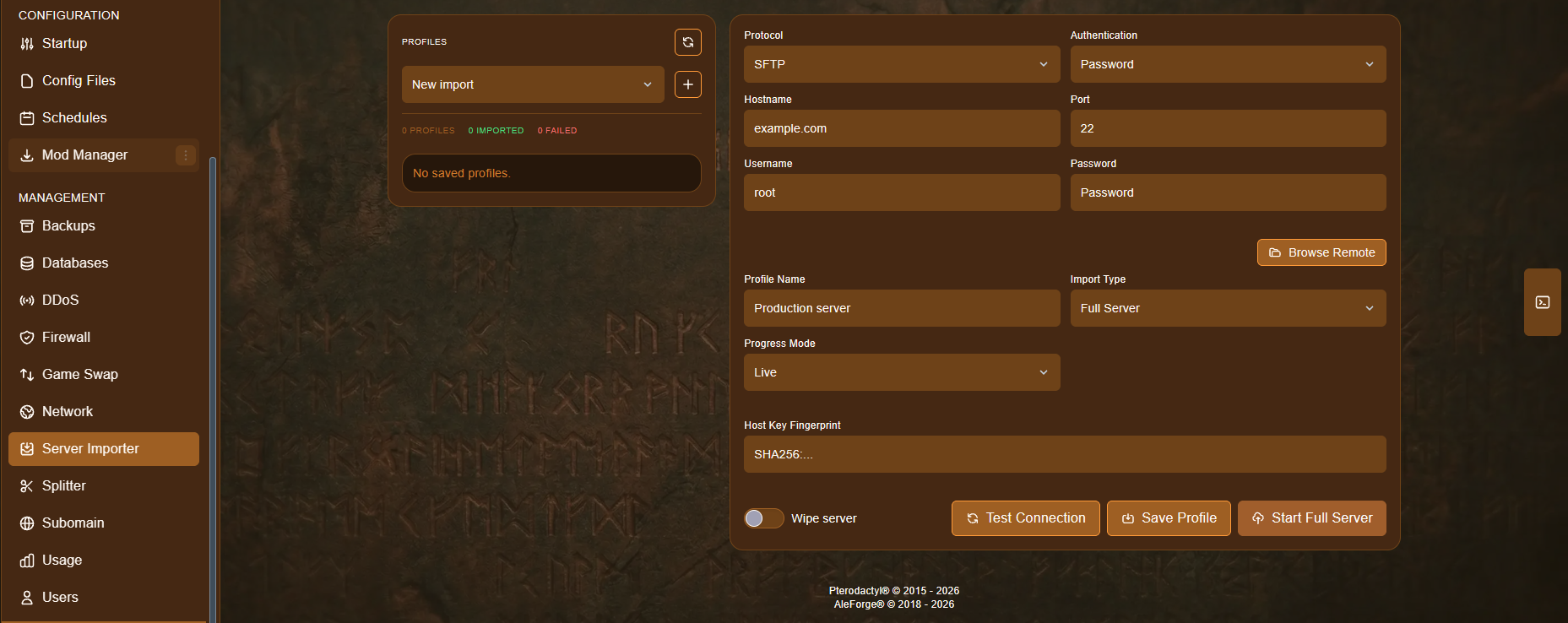Click the Config Files document icon
The height and width of the screenshot is (623, 1568).
pyautogui.click(x=27, y=81)
